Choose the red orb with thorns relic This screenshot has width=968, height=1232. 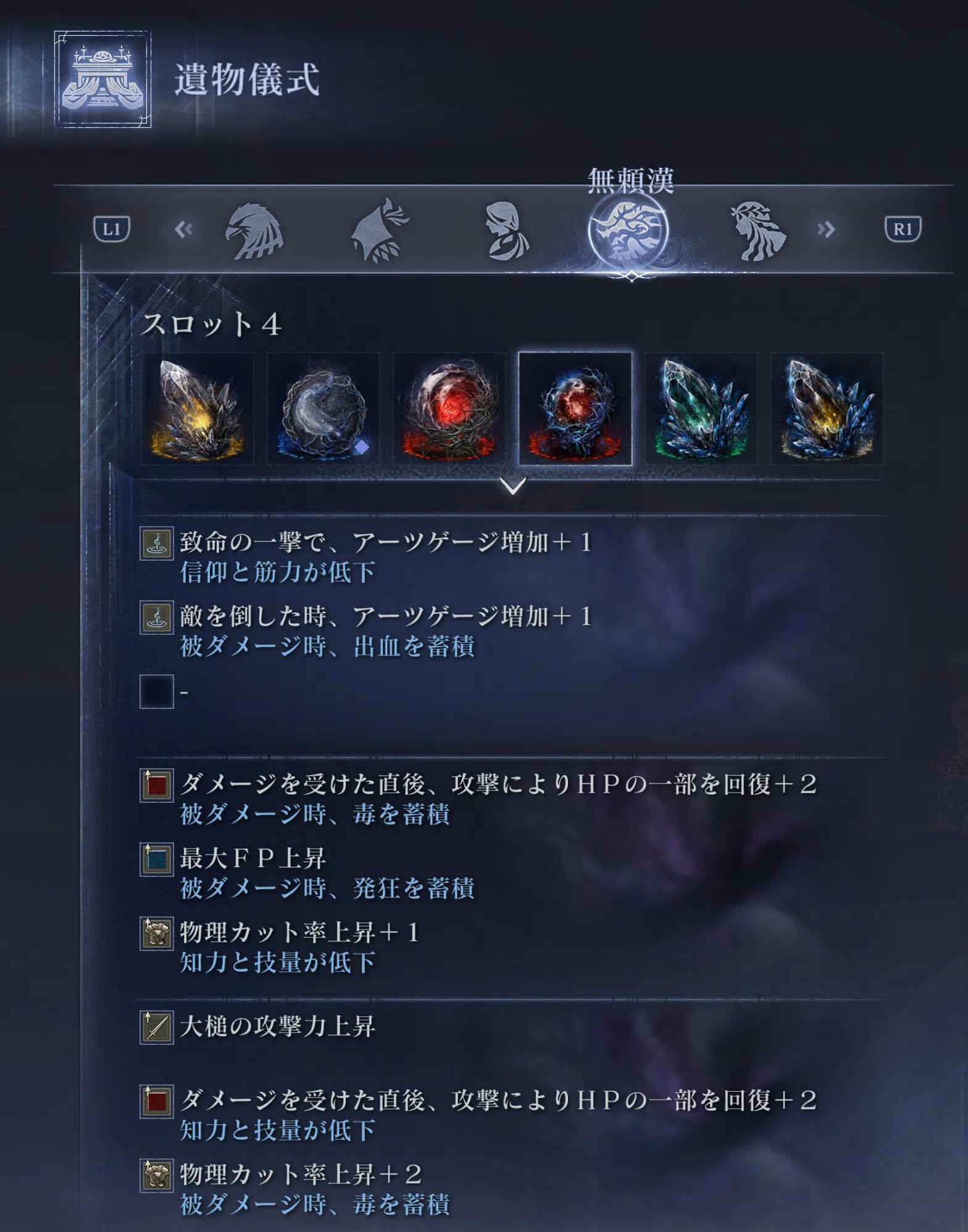click(x=449, y=409)
